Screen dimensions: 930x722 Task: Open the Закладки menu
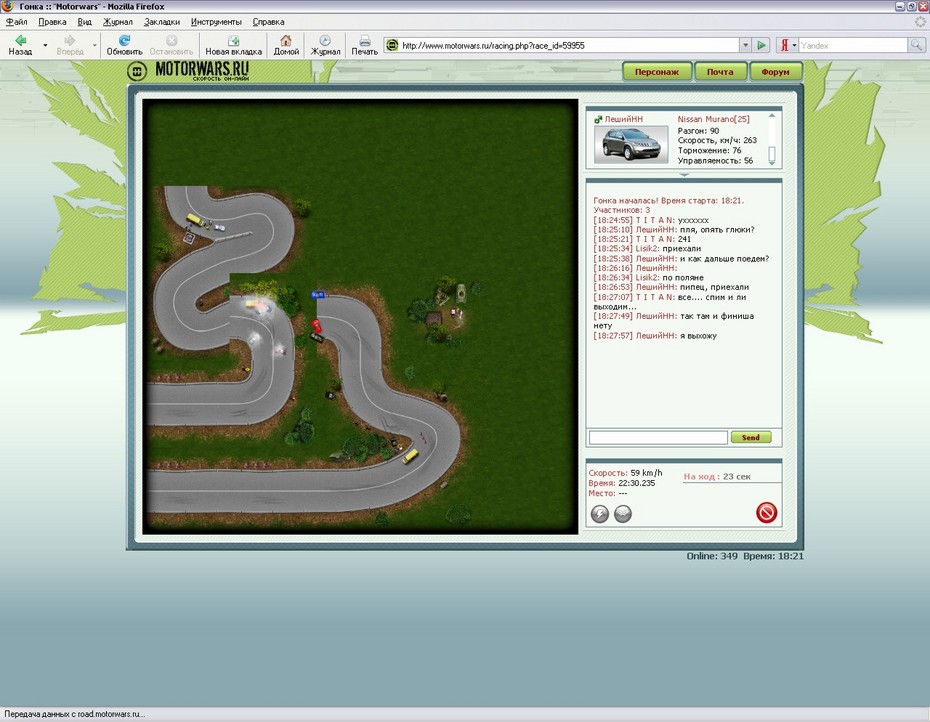(x=162, y=22)
